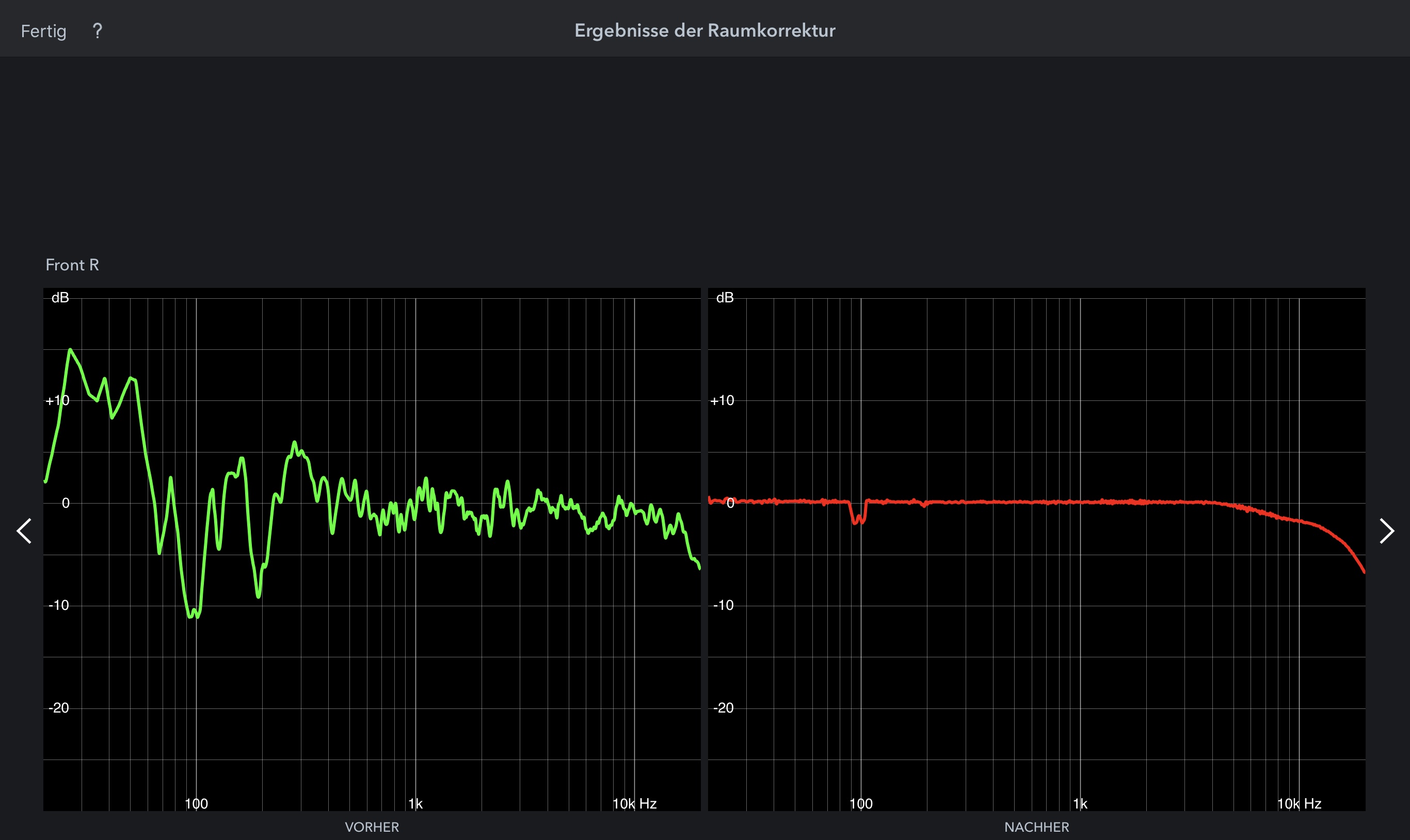Click the NACHHER caption below the right graph

1036,827
